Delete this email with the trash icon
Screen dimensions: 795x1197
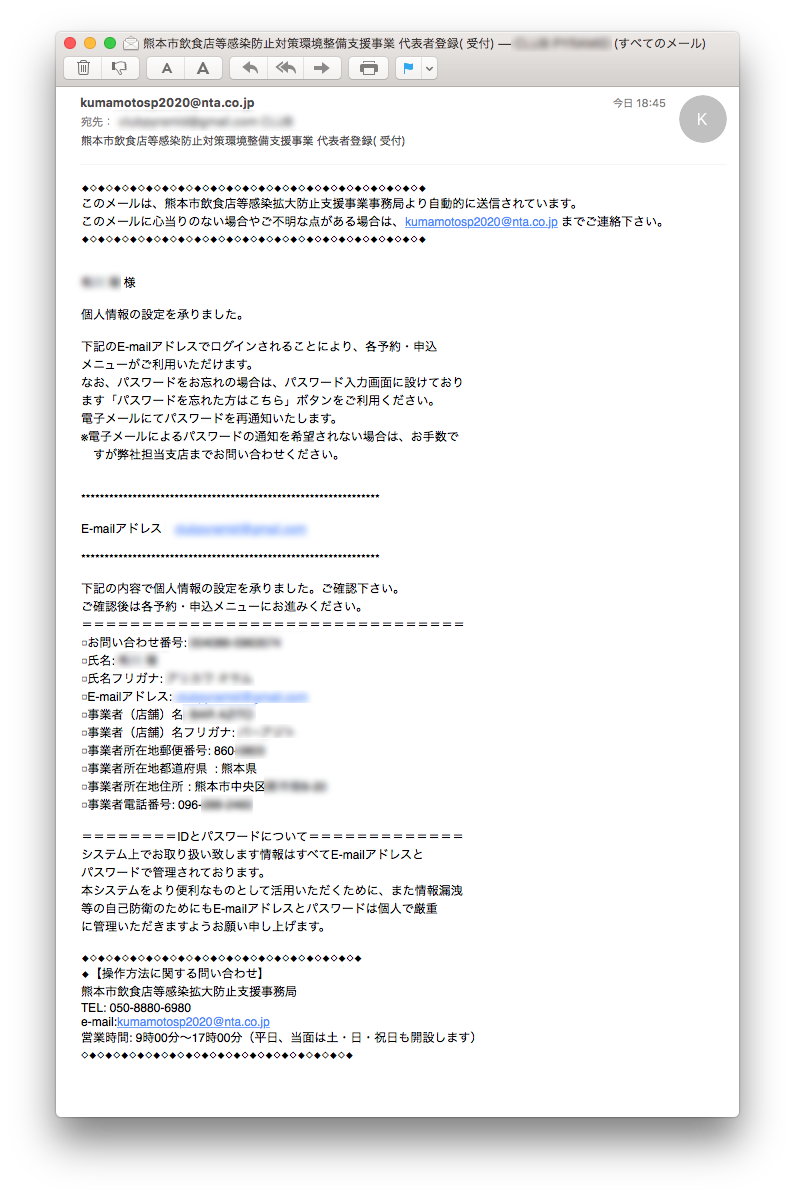83,68
